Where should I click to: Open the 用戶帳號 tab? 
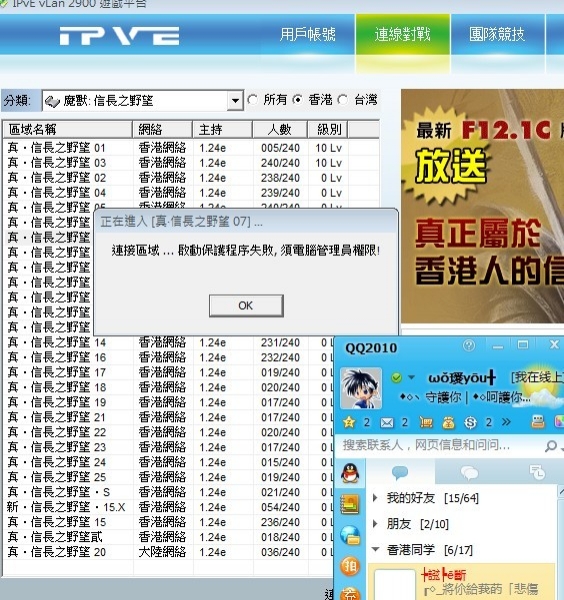[307, 34]
